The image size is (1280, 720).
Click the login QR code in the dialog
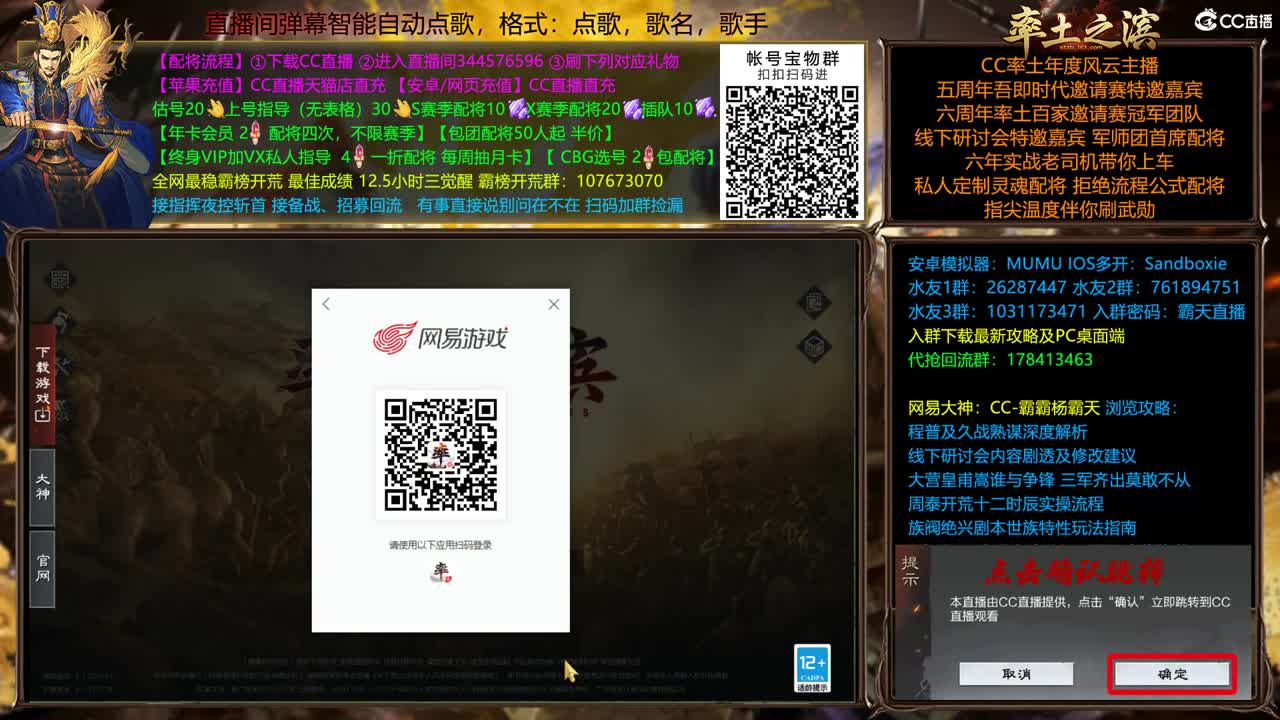tap(441, 455)
